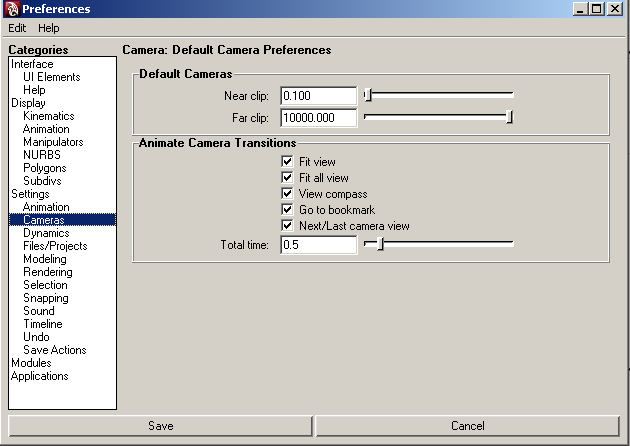The width and height of the screenshot is (630, 446).
Task: Select the highlighted Cameras category
Action: (x=62, y=220)
